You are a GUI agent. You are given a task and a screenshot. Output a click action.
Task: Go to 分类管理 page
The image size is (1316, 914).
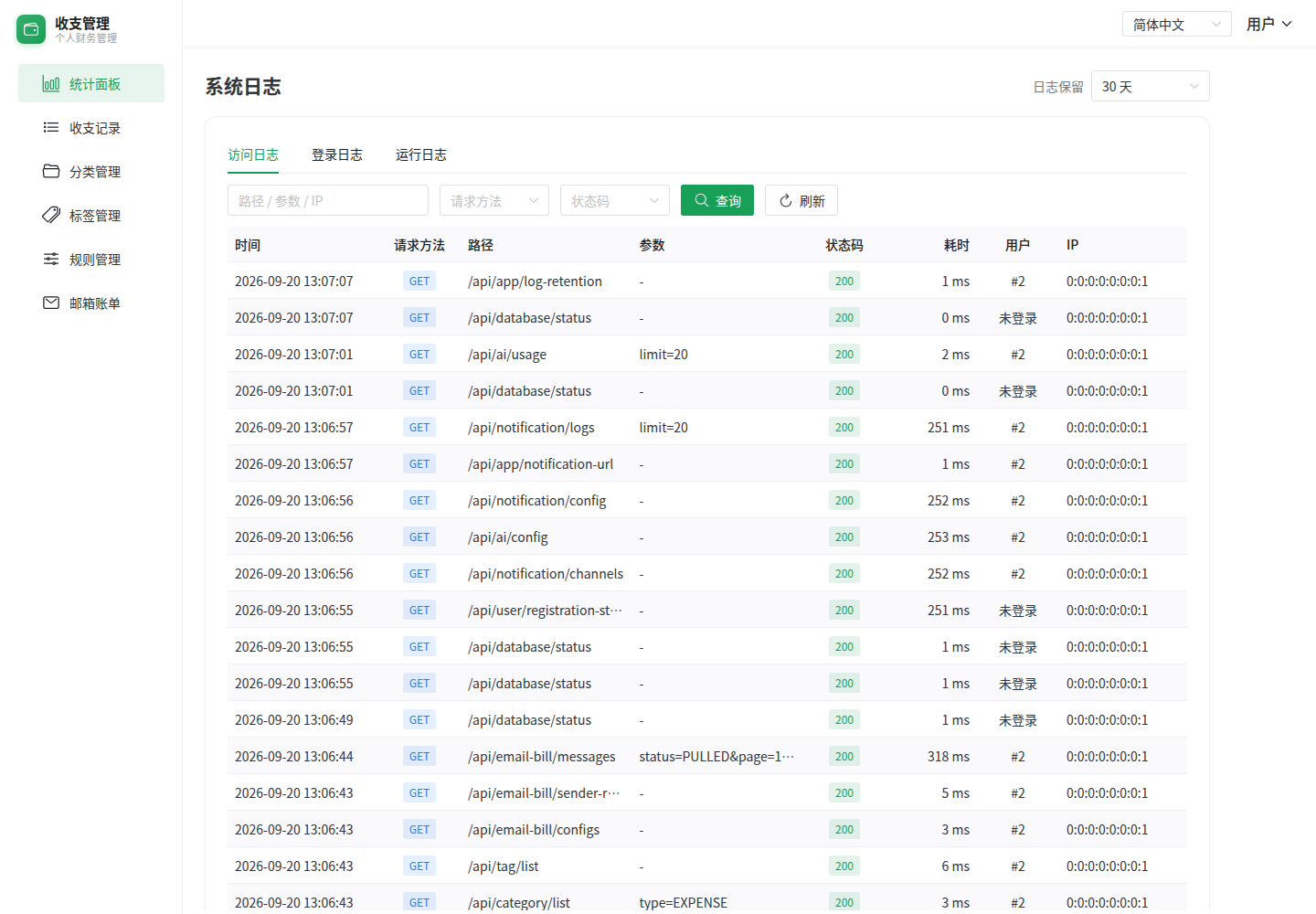(x=91, y=171)
